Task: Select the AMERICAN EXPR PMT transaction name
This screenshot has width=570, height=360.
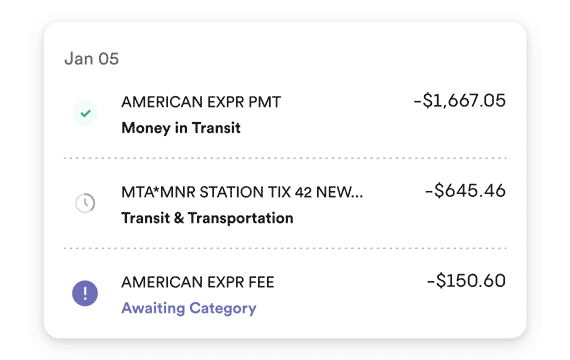Action: click(x=201, y=102)
